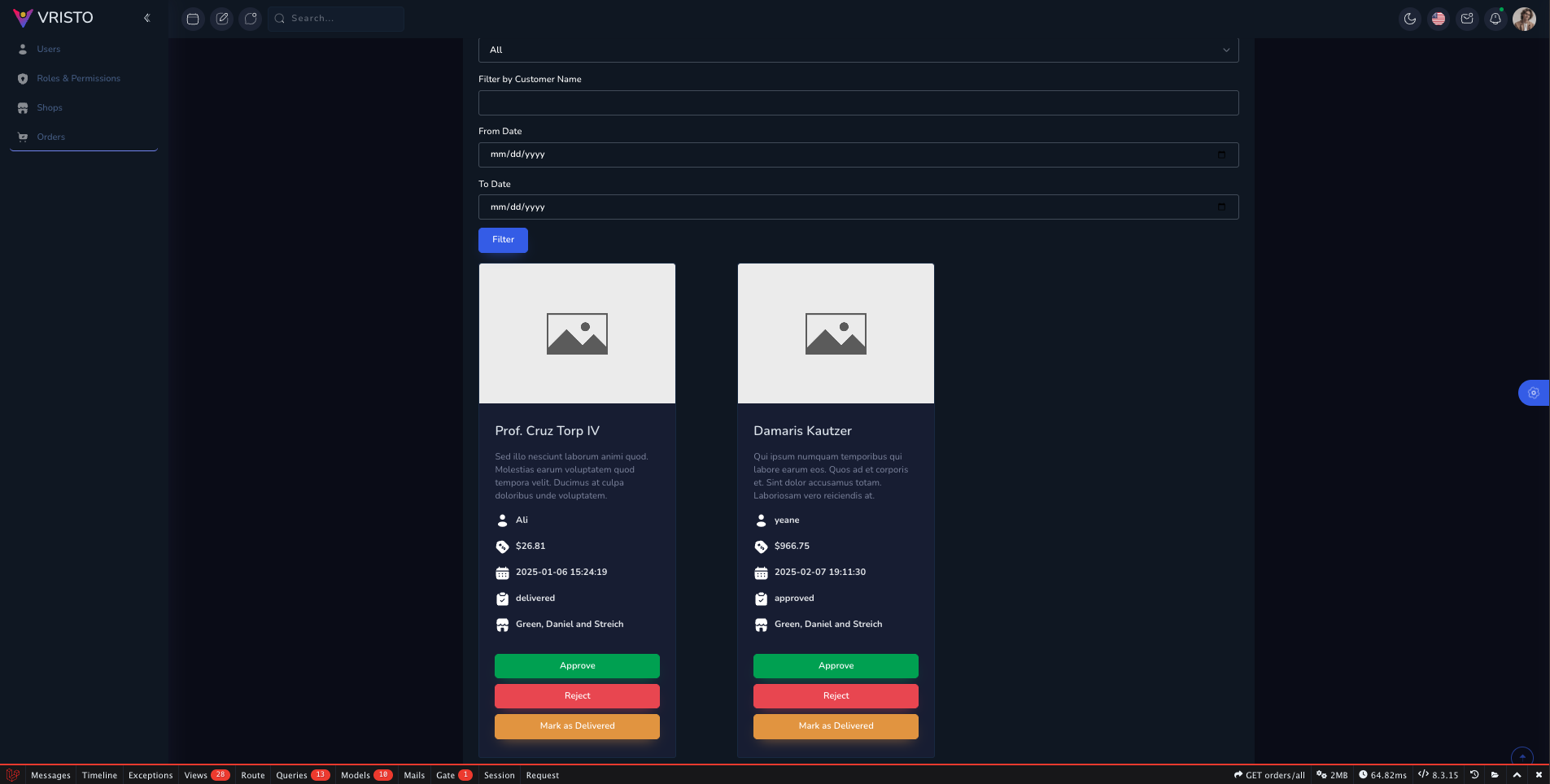The height and width of the screenshot is (784, 1550).
Task: Click the Prof. Cruz Torp IV title
Action: coord(547,431)
